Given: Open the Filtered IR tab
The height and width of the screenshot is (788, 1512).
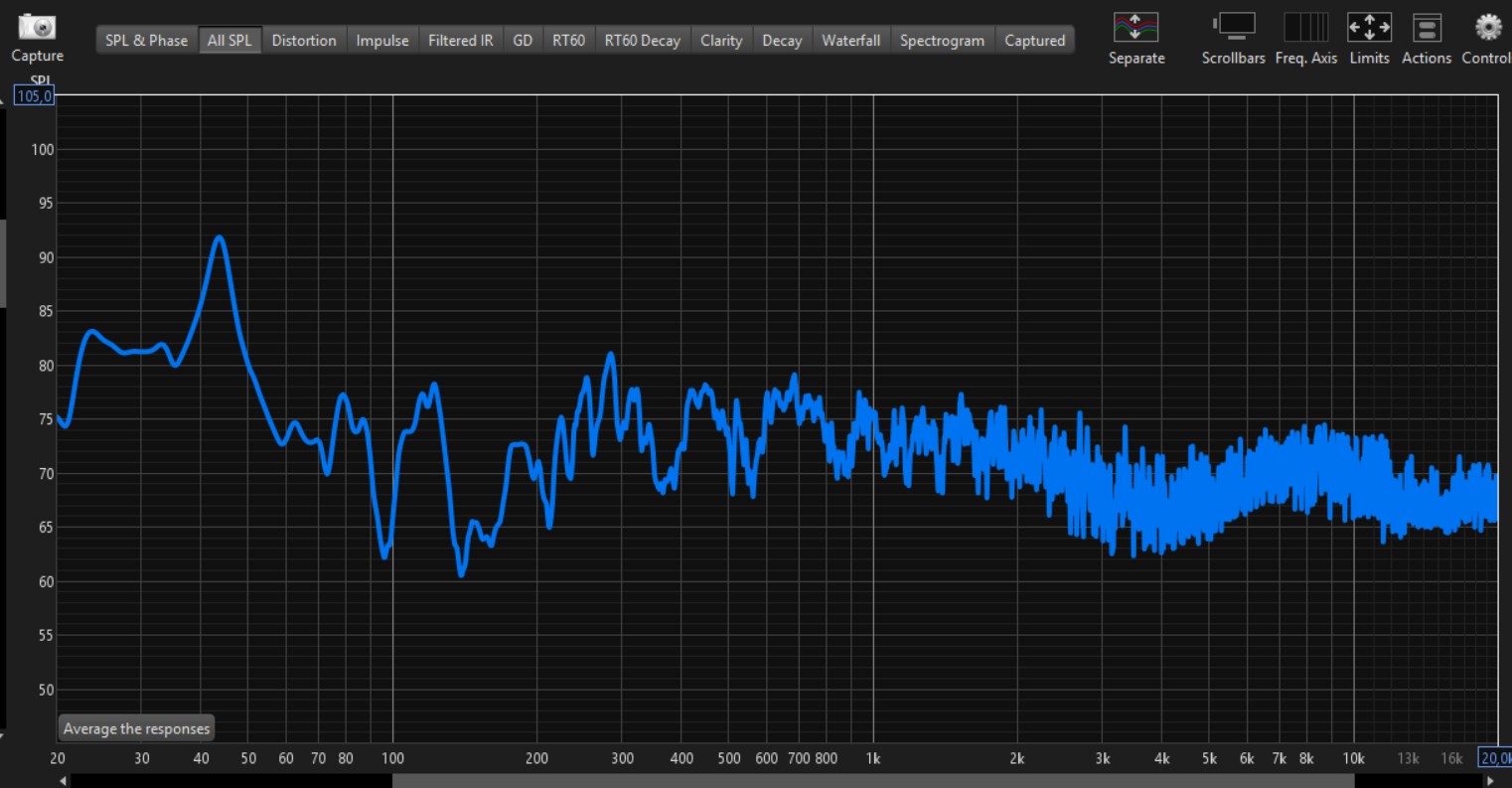Looking at the screenshot, I should tap(460, 41).
